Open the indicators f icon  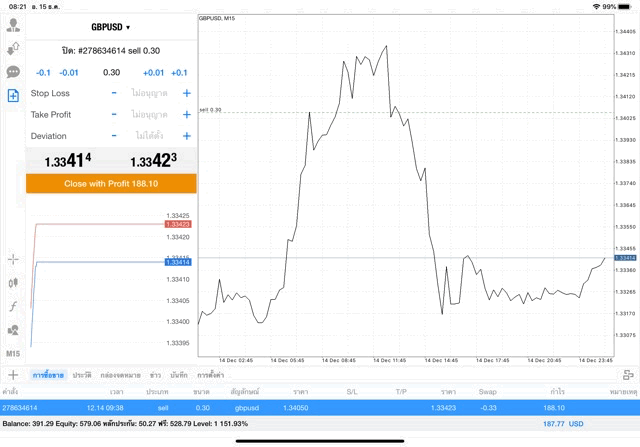click(13, 306)
